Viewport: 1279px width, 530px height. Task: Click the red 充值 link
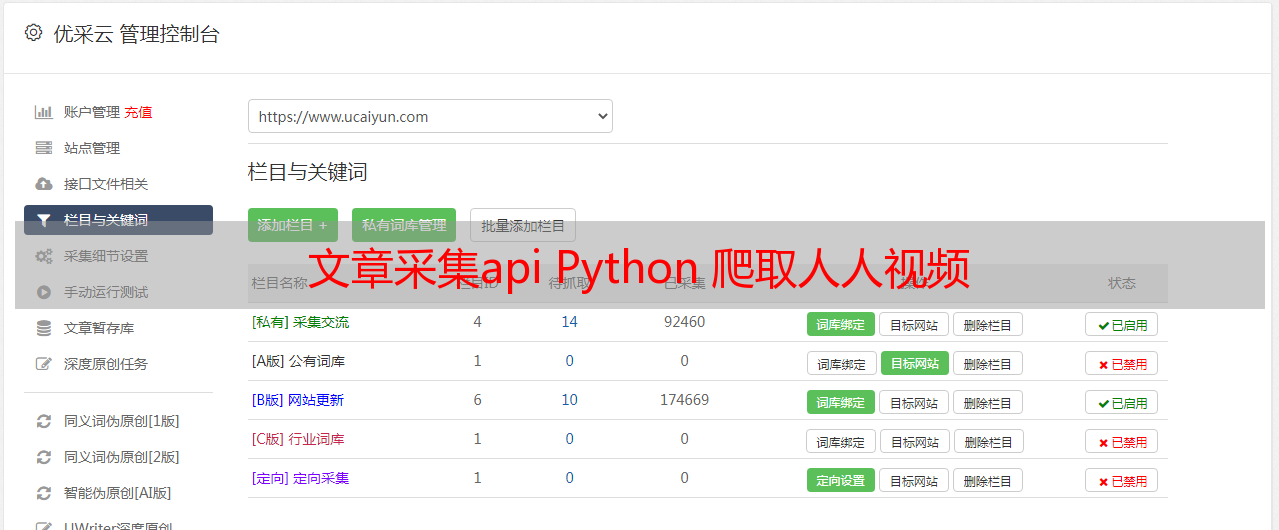pos(138,112)
